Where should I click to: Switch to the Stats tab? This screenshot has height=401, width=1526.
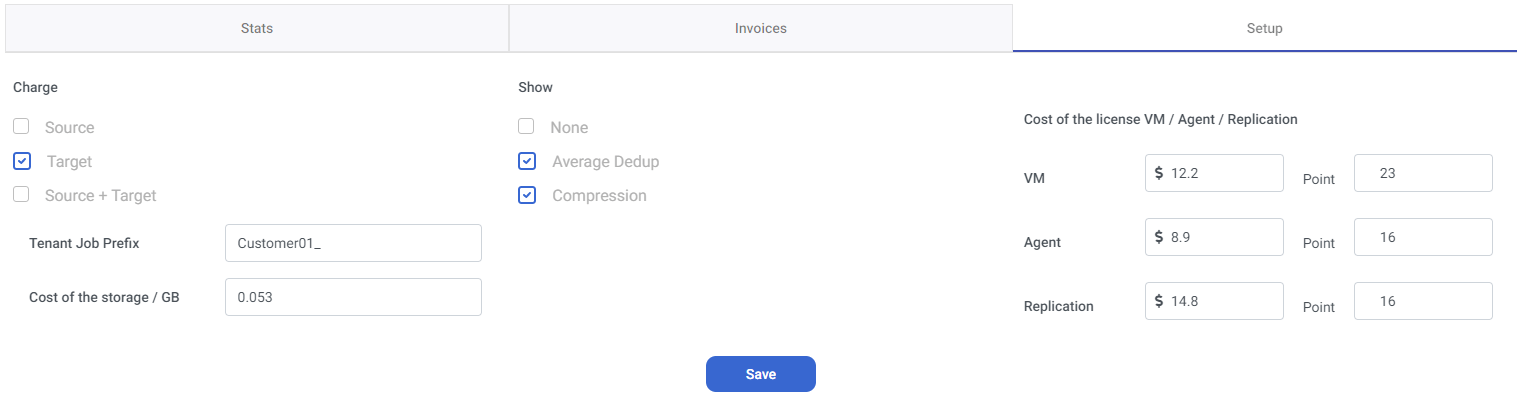257,28
